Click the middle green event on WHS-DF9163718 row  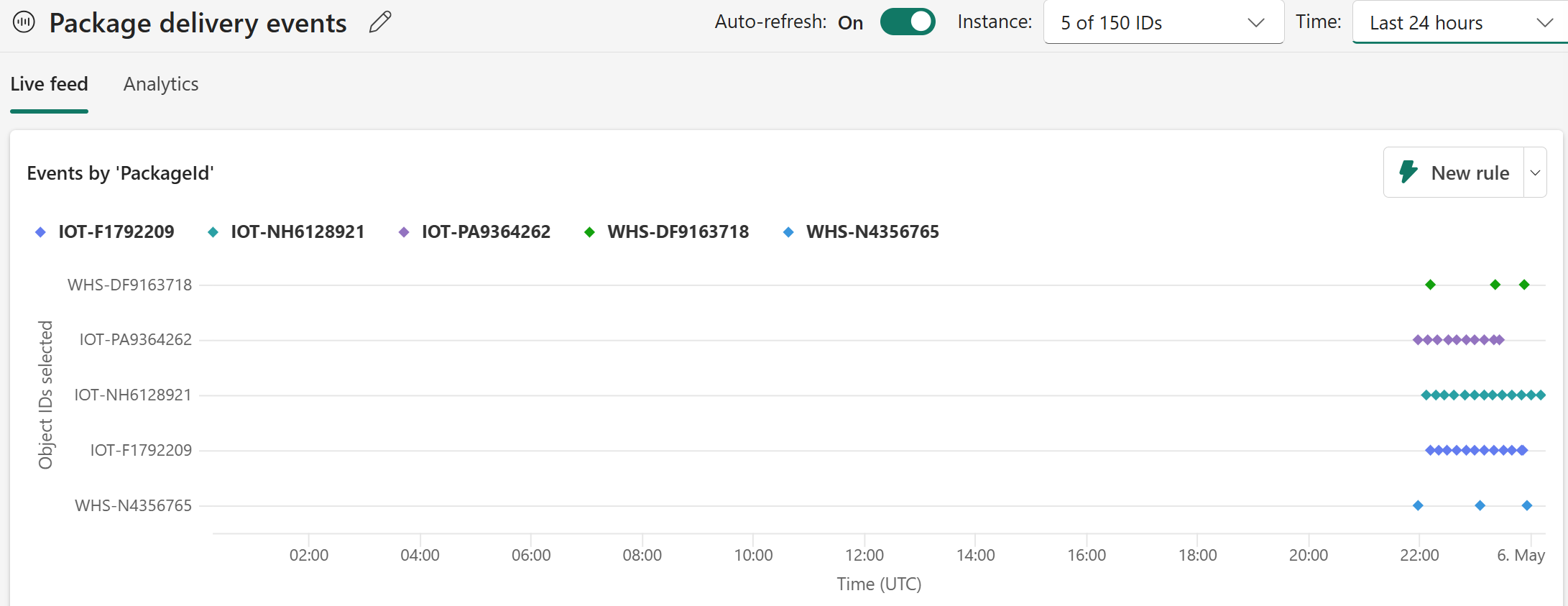[1495, 285]
